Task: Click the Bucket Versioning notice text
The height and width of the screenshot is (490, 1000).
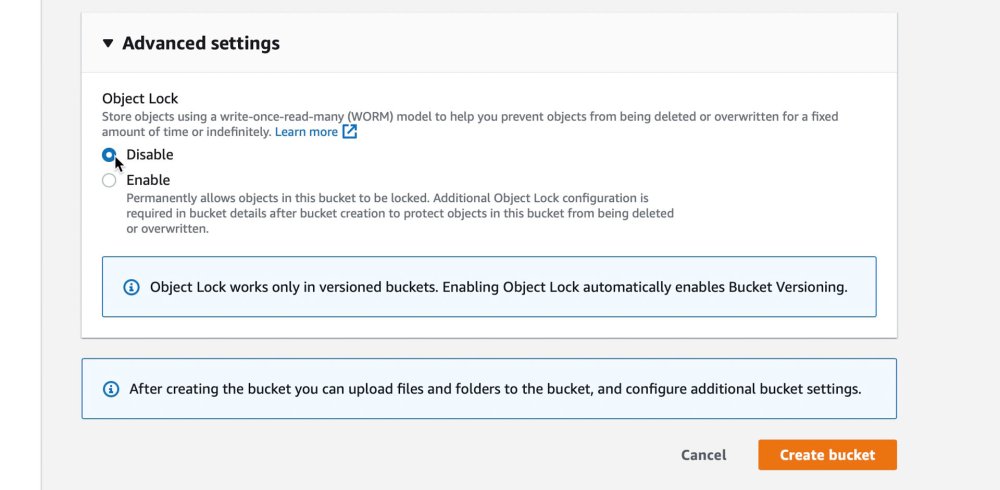Action: click(x=498, y=287)
